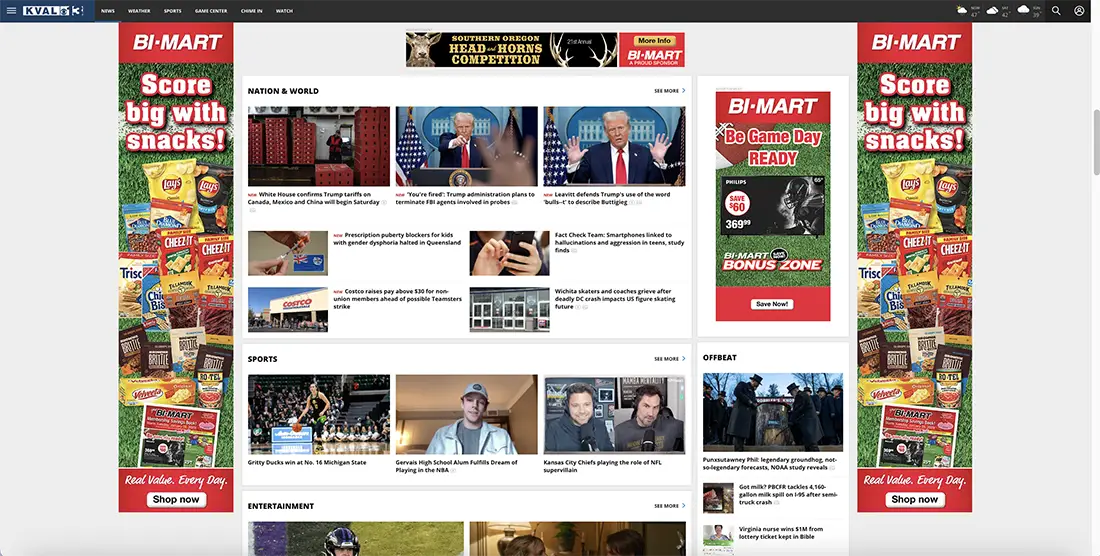The width and height of the screenshot is (1100, 556).
Task: Open the basketball game thumbnail
Action: pyautogui.click(x=318, y=414)
